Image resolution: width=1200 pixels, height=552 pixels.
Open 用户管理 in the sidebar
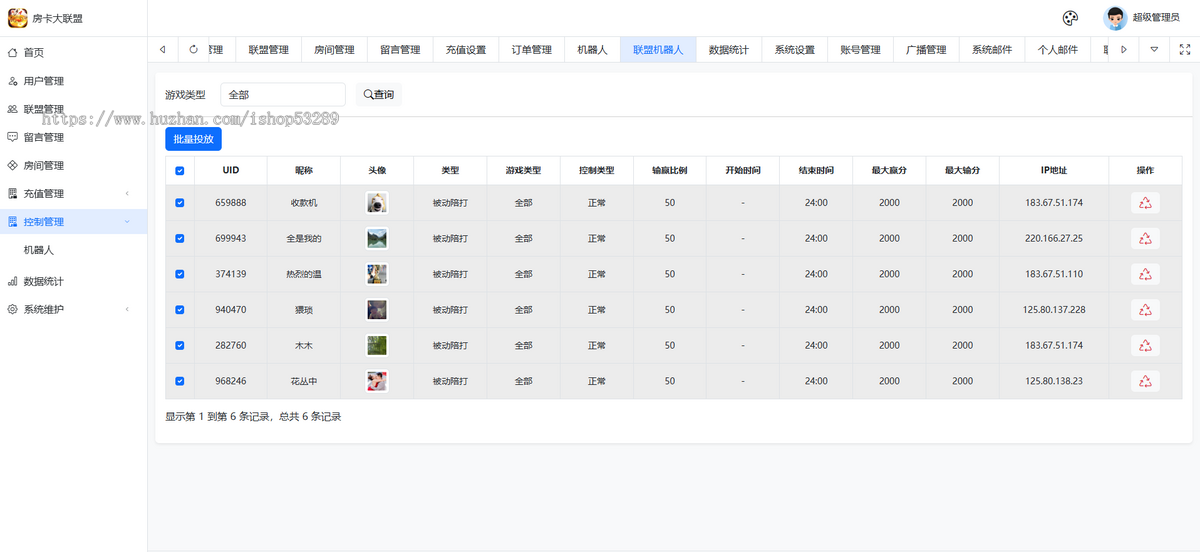point(73,81)
